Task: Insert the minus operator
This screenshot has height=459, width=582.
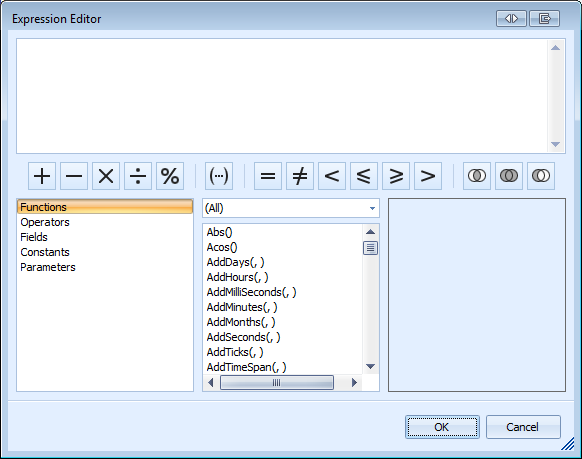Action: click(74, 176)
